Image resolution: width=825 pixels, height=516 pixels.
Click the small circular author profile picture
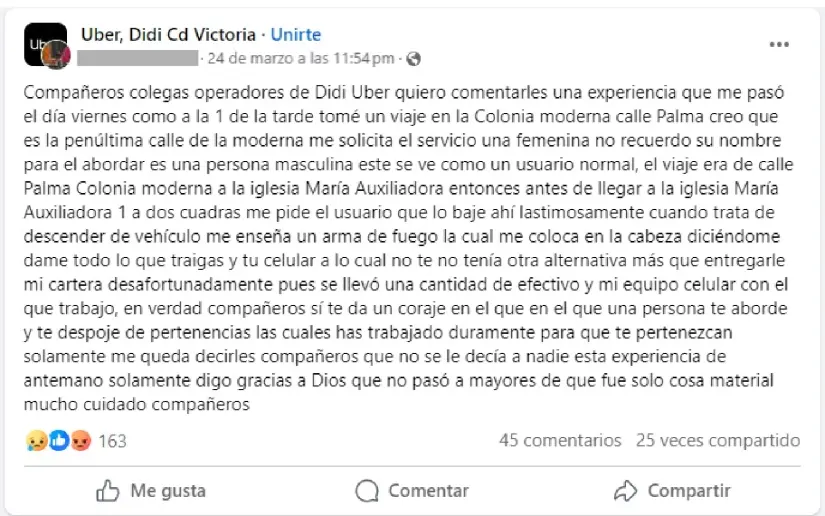[x=55, y=57]
